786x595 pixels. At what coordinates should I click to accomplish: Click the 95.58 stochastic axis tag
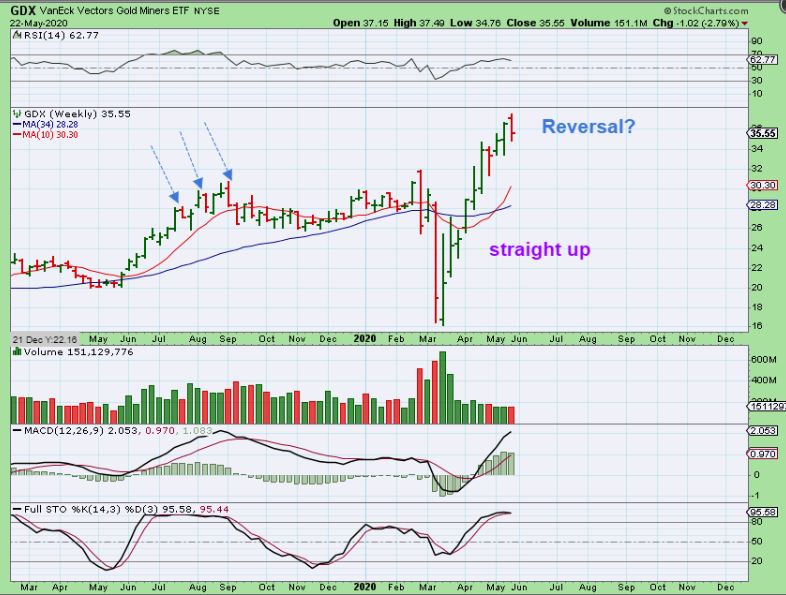pos(763,512)
